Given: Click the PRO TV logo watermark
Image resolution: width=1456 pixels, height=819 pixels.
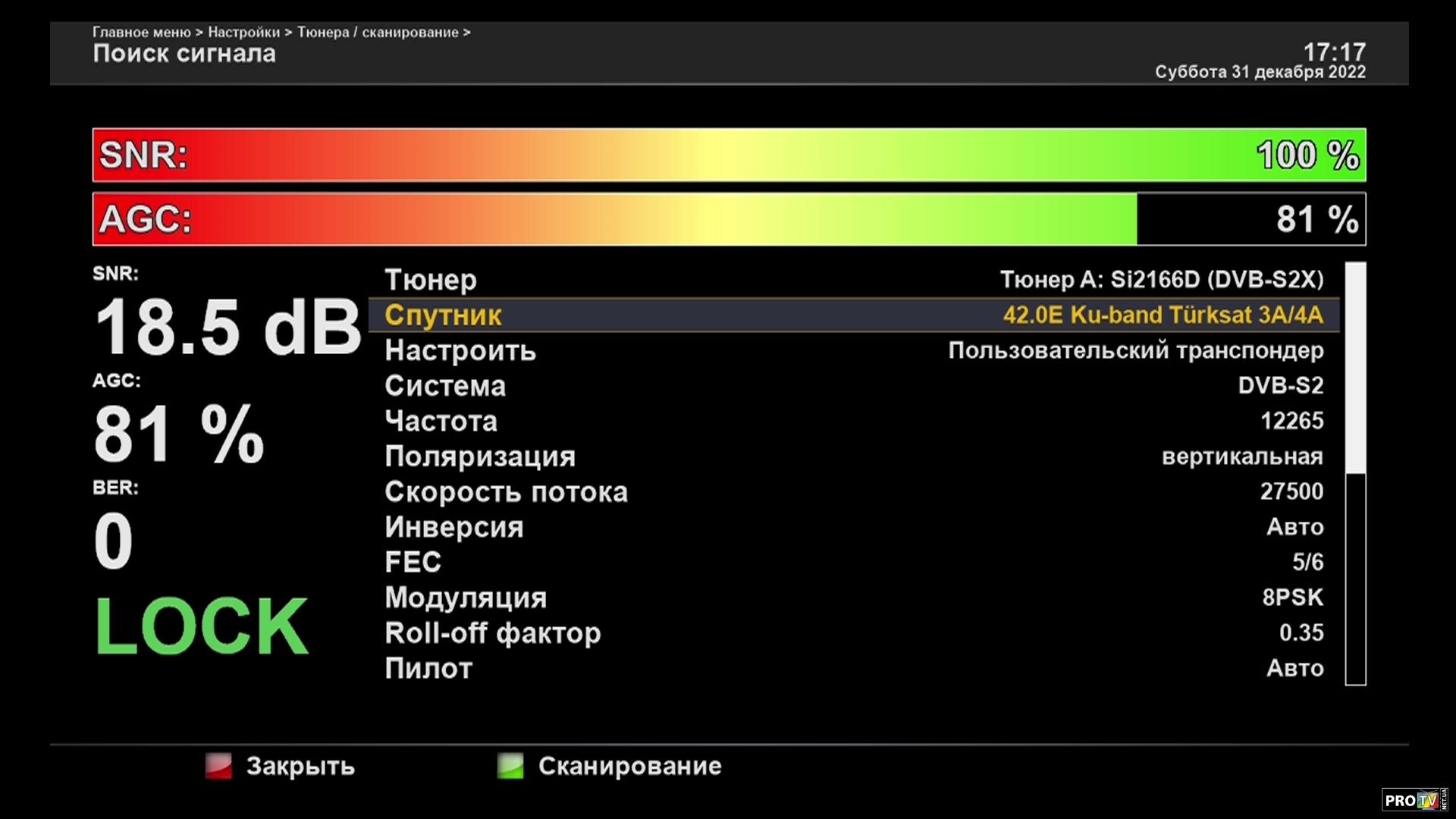Looking at the screenshot, I should pyautogui.click(x=1414, y=799).
